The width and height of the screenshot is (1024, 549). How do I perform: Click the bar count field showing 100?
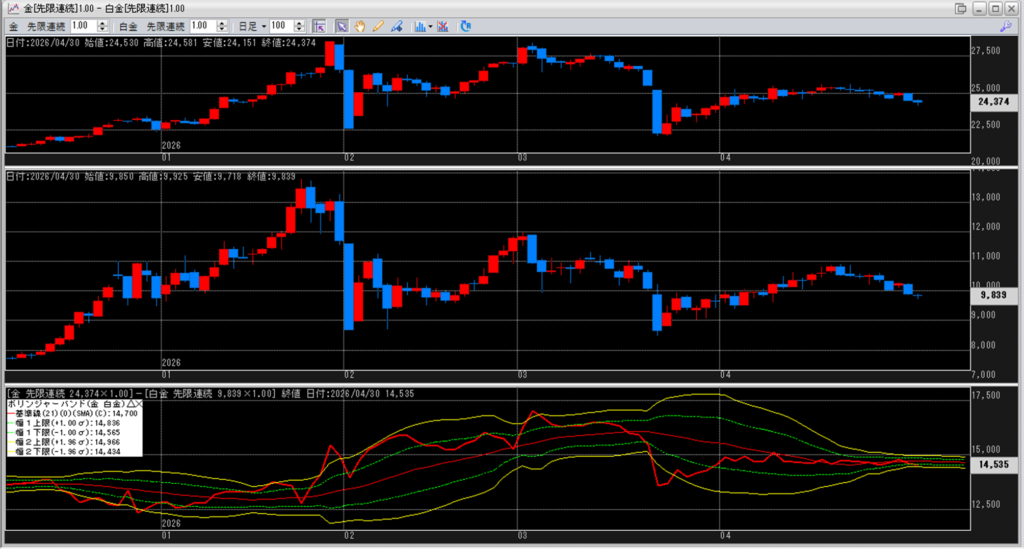coord(281,26)
